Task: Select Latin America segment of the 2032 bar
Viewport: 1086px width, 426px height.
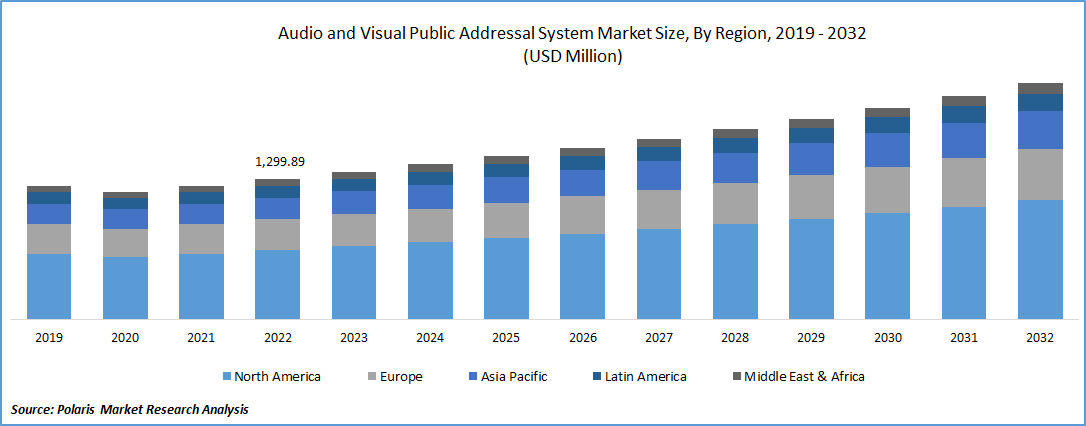Action: click(1040, 103)
